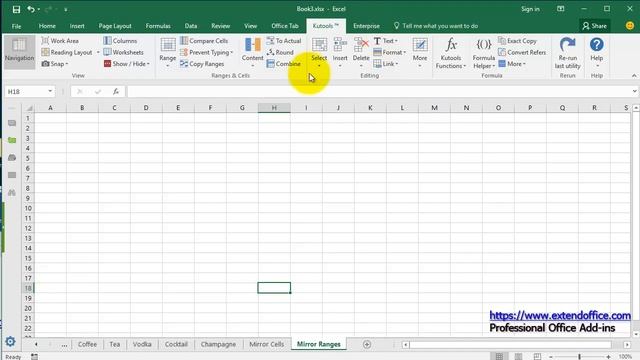Collapse the ribbon with the chevron
This screenshot has width=640, height=360.
point(634,76)
